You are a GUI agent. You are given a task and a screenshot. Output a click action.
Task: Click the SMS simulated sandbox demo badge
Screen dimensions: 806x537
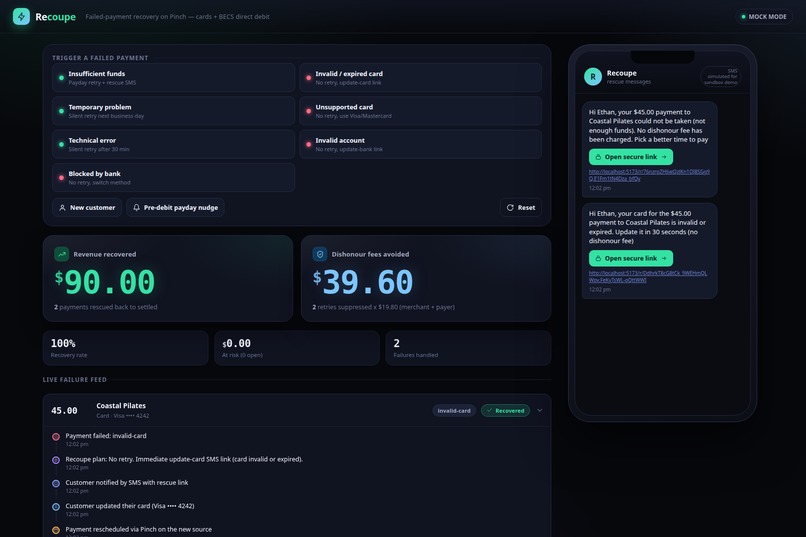[721, 77]
